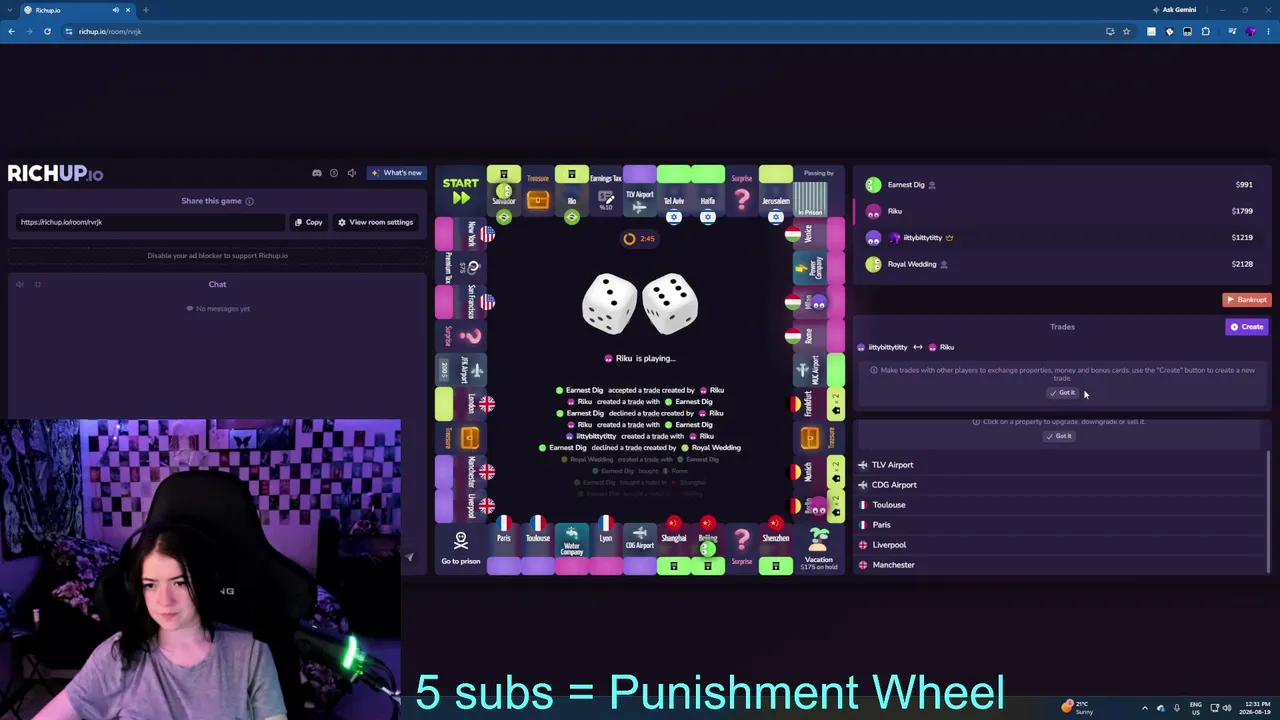Select the room URL input field

click(150, 222)
